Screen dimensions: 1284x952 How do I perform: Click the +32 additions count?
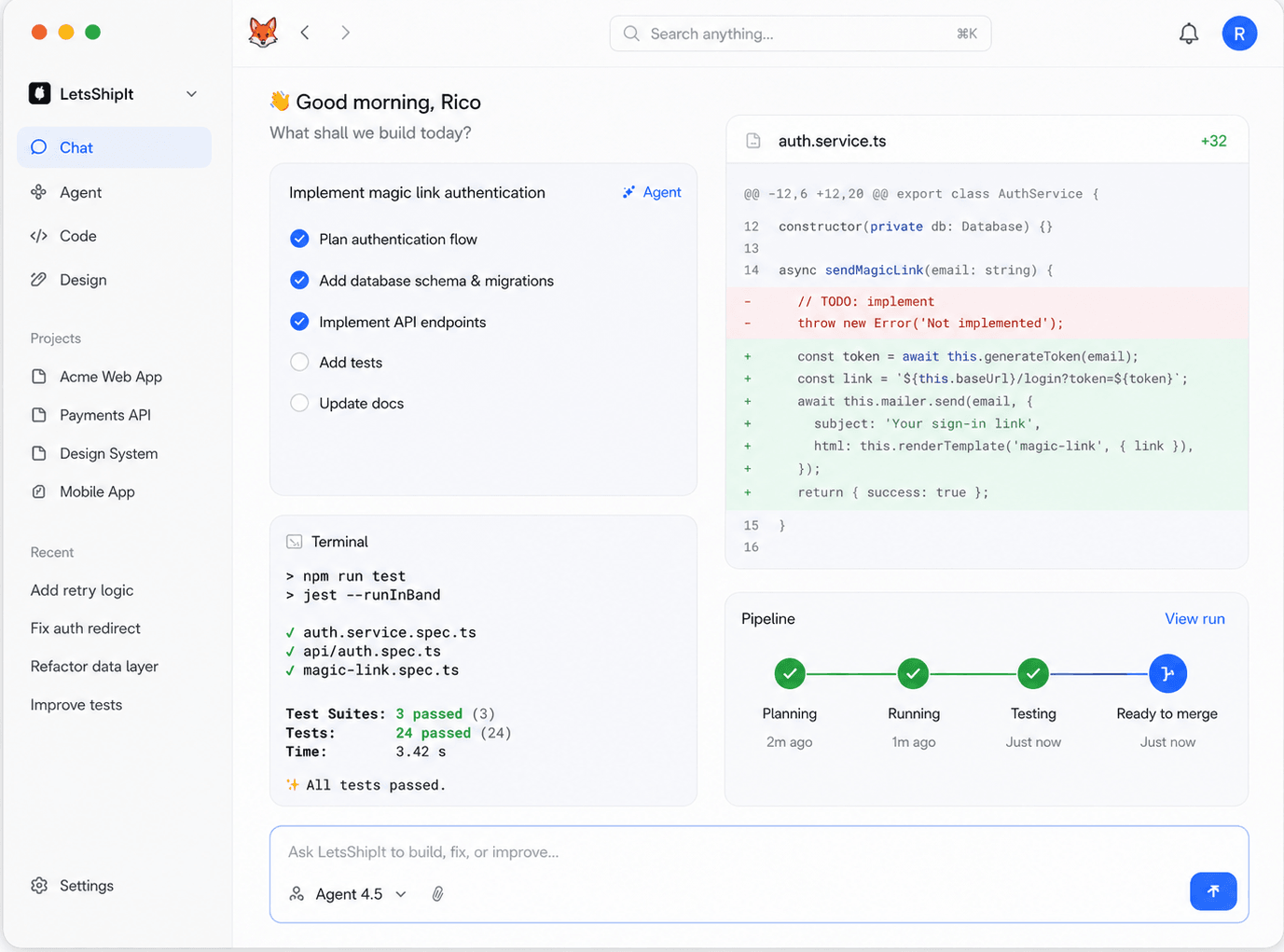point(1214,141)
